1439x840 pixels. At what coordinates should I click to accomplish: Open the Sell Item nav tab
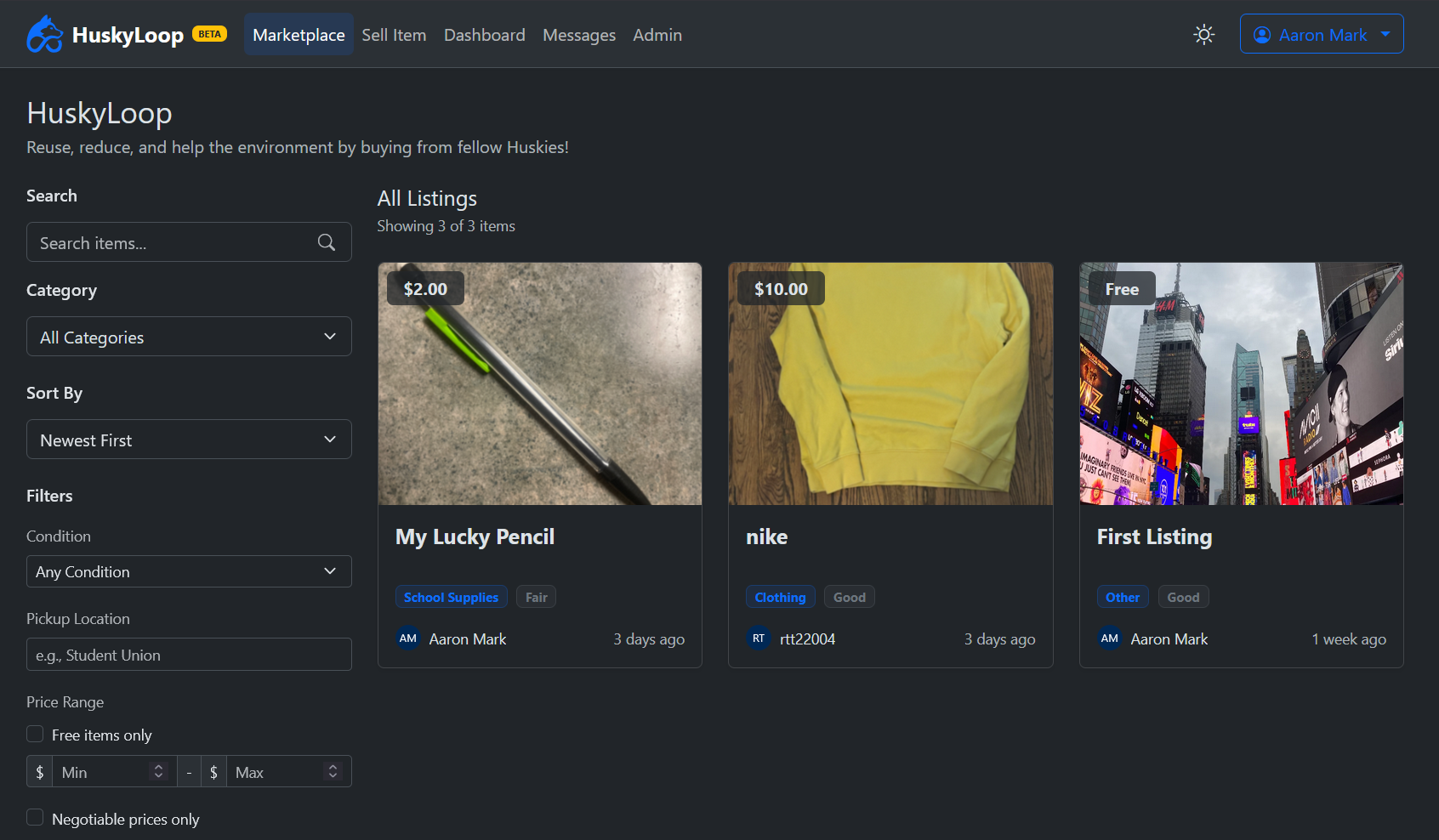click(394, 35)
